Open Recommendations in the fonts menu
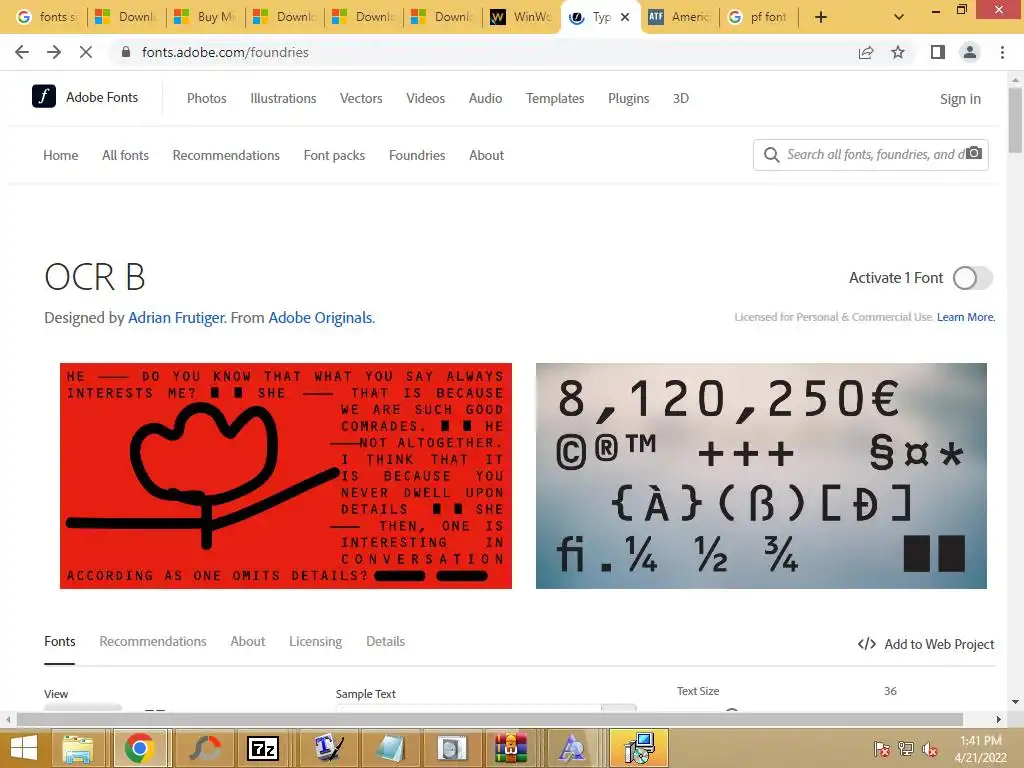This screenshot has height=768, width=1024. (226, 155)
